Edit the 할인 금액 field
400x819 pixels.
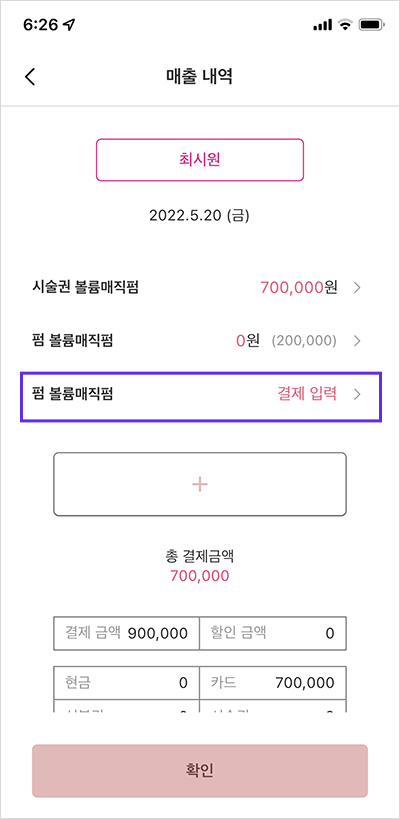(273, 634)
